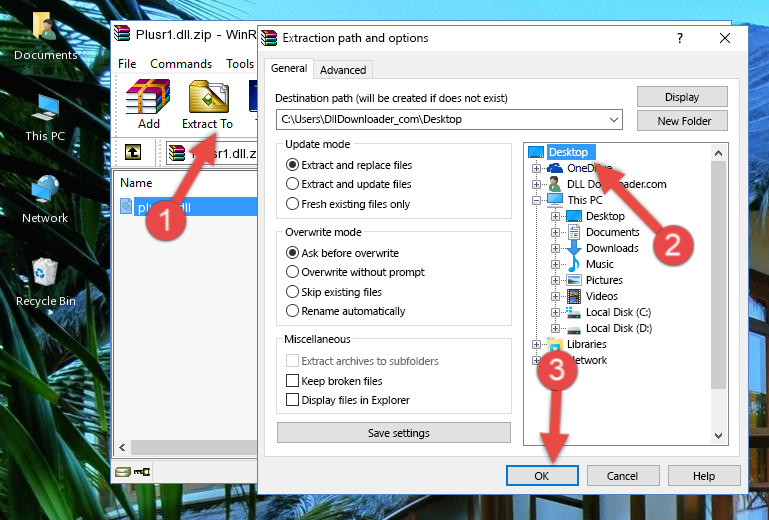
Task: Select Pictures folder label in tree
Action: pos(604,280)
